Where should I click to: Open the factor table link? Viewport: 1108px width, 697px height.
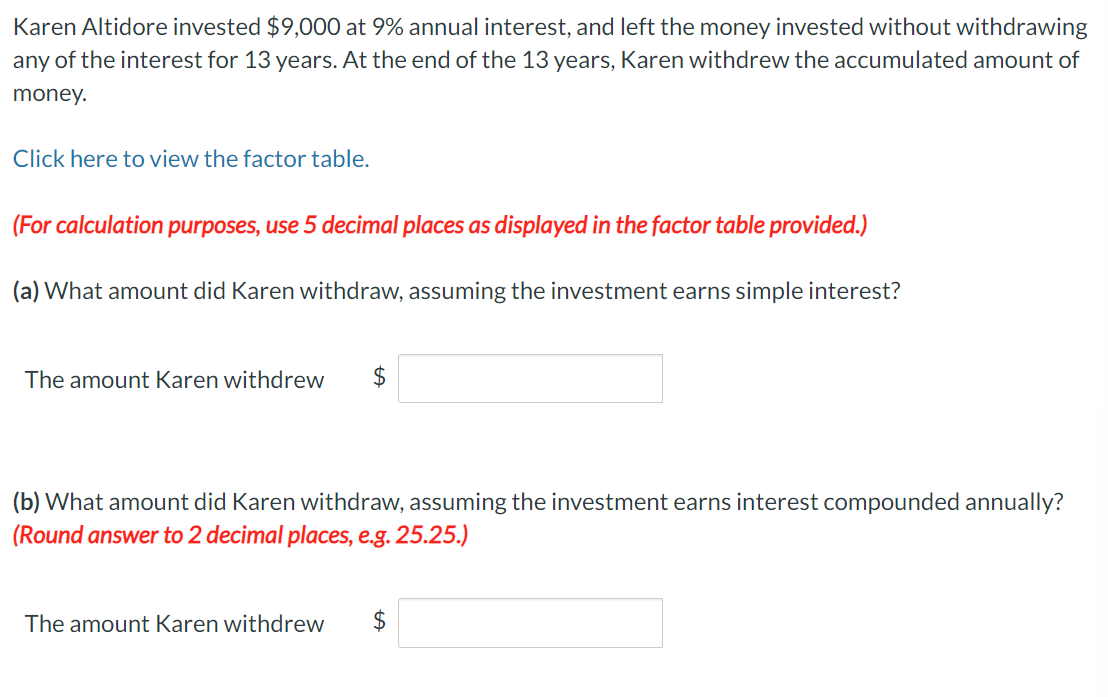pyautogui.click(x=191, y=159)
